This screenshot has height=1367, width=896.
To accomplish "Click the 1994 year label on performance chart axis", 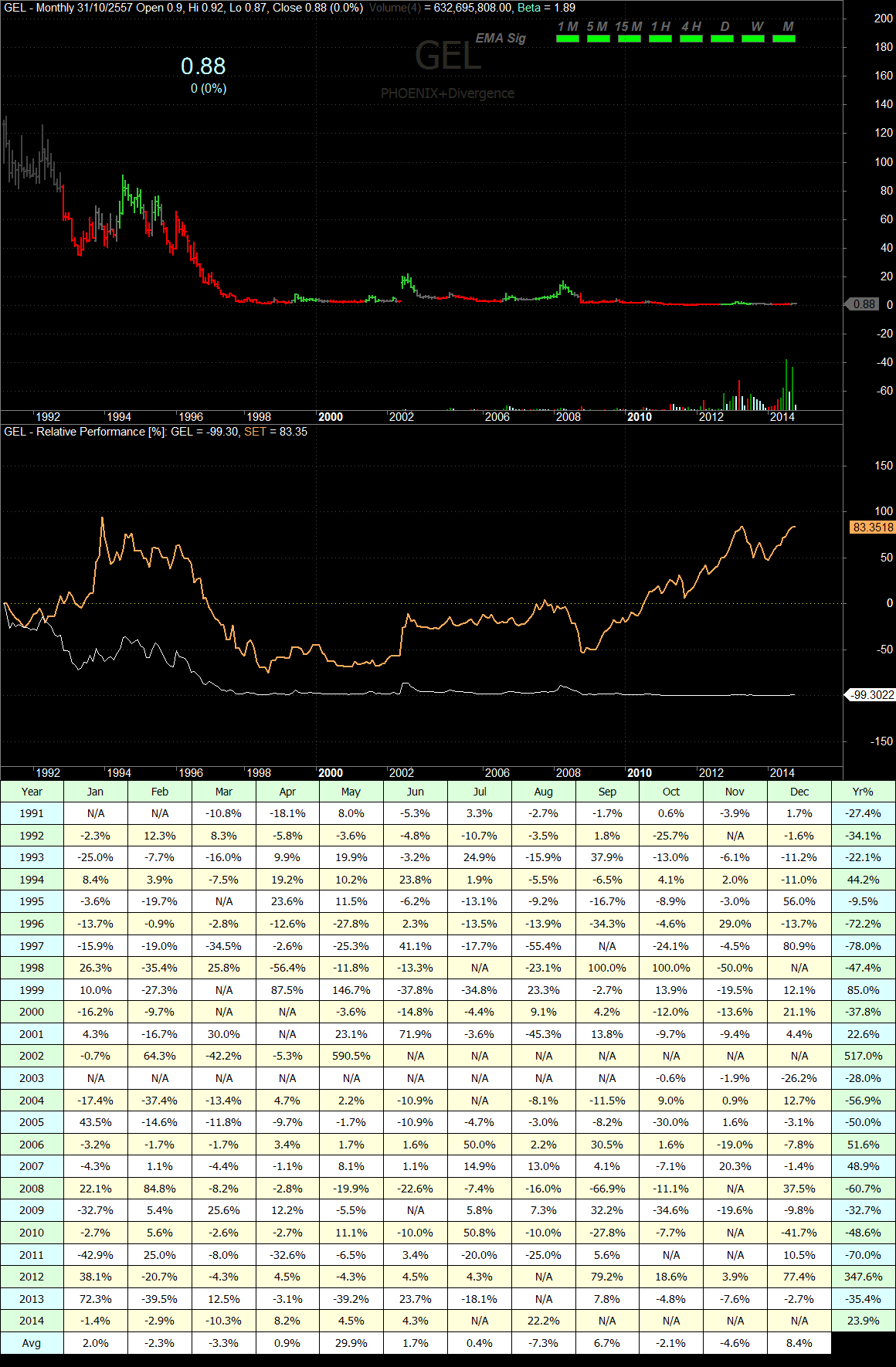I will tap(118, 773).
